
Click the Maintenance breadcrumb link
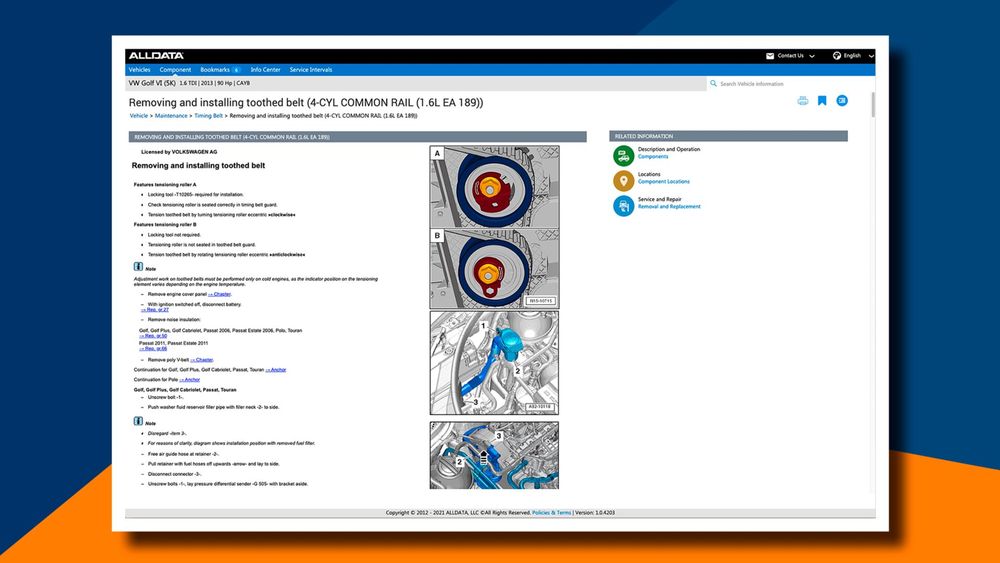171,116
